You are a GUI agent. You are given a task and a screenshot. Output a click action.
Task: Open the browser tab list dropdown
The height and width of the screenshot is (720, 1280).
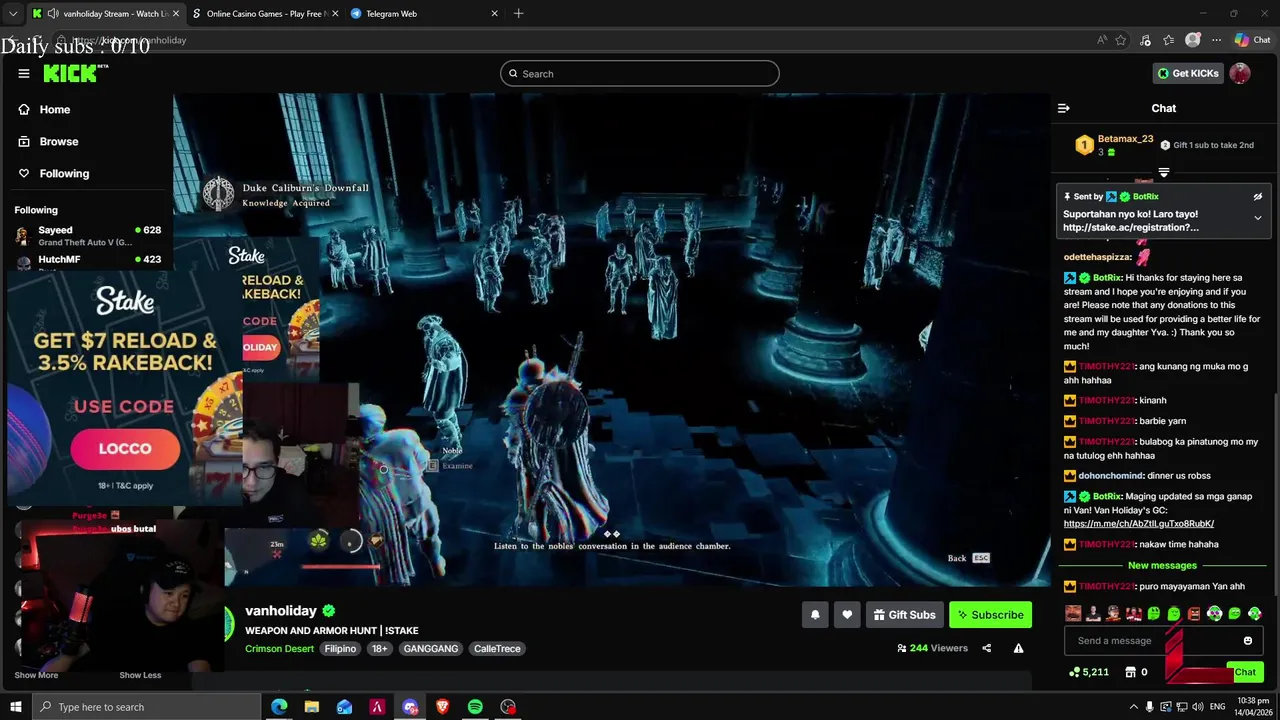pyautogui.click(x=13, y=14)
